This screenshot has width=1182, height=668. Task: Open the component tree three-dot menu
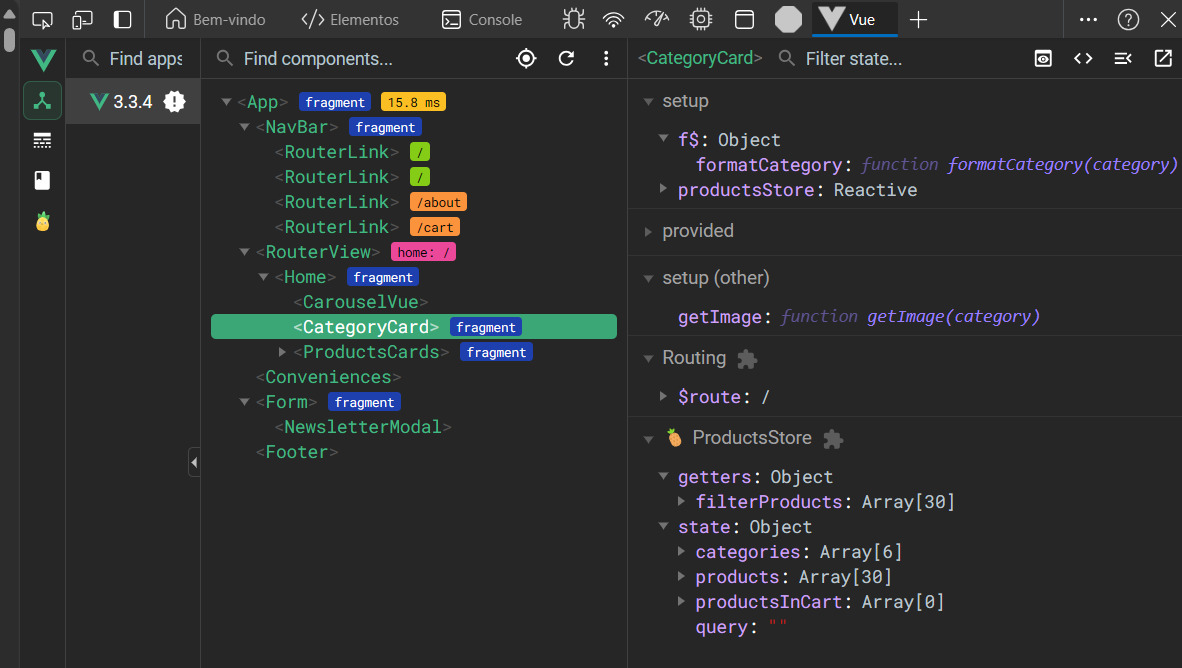coord(606,59)
